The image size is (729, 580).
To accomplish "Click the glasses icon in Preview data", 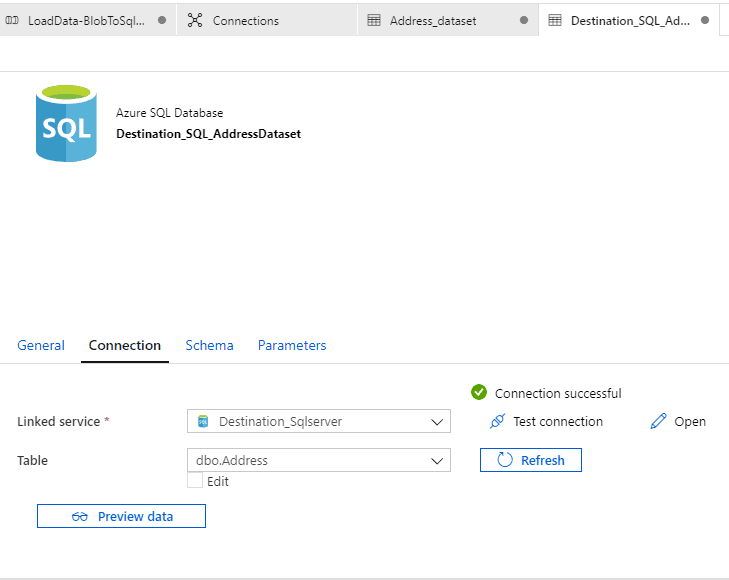I will 80,516.
